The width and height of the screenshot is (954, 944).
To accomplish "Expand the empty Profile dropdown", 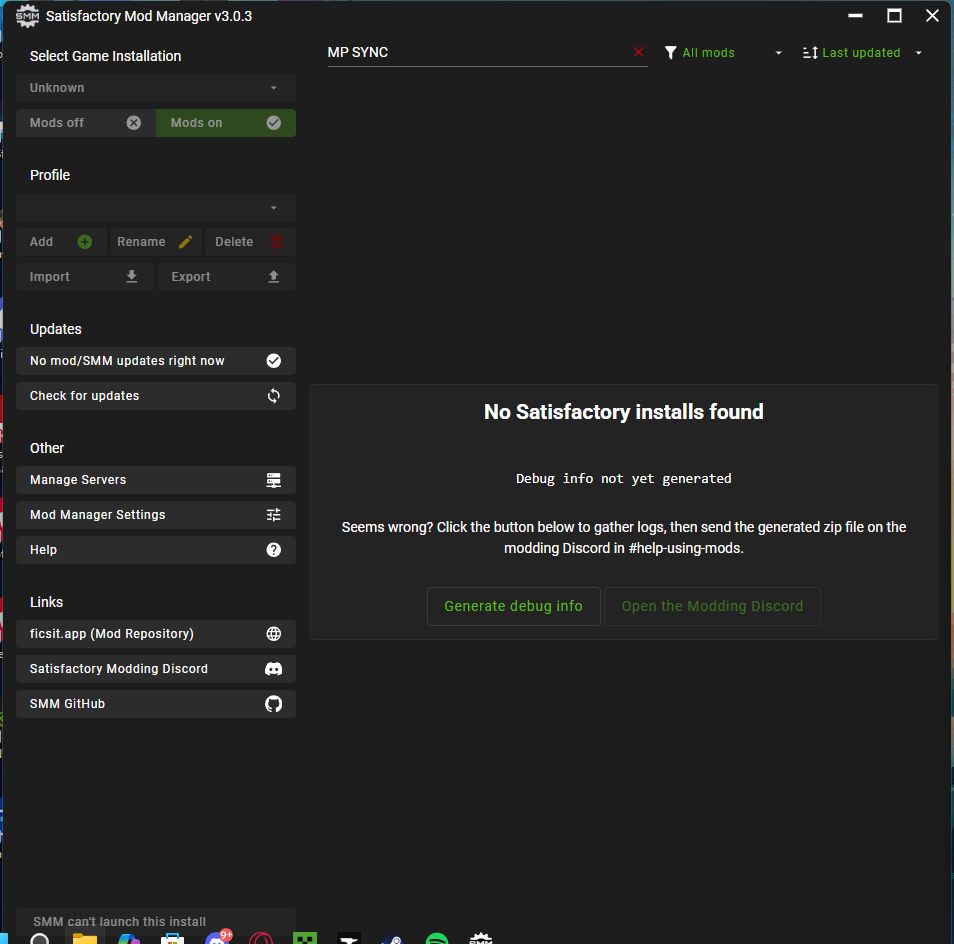I will (x=156, y=208).
